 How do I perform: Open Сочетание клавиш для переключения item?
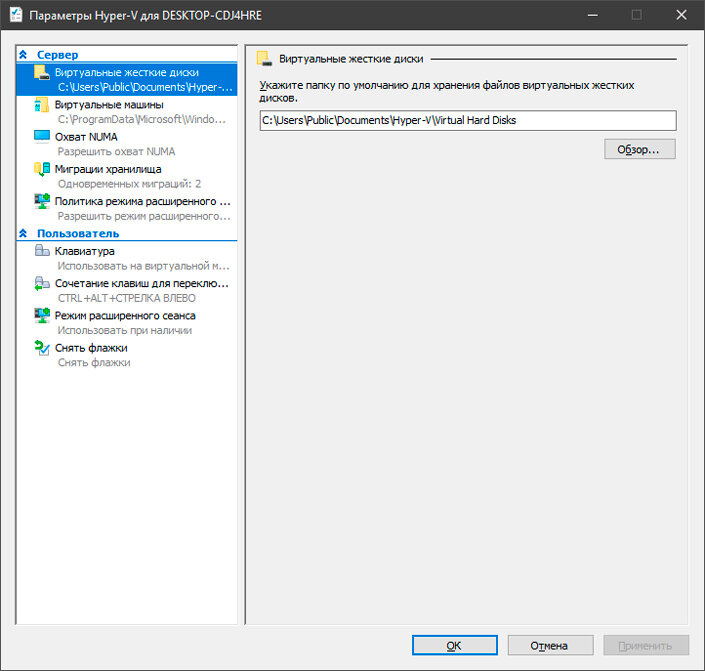tap(127, 291)
